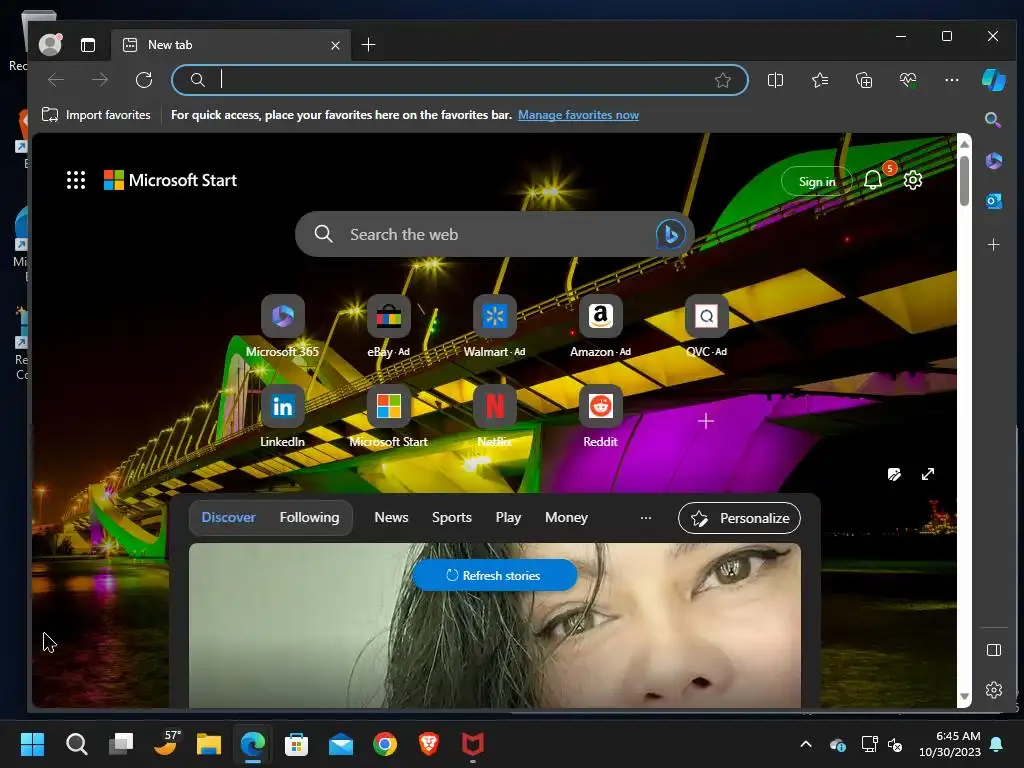This screenshot has width=1024, height=768.
Task: Open Microsoft 365 in the sidebar
Action: pyautogui.click(x=993, y=161)
